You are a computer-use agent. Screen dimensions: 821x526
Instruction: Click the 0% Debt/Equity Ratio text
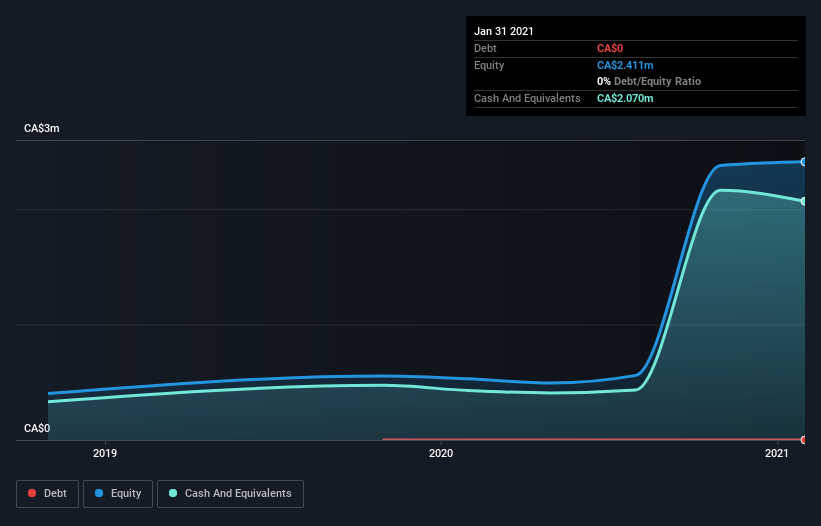(x=649, y=81)
